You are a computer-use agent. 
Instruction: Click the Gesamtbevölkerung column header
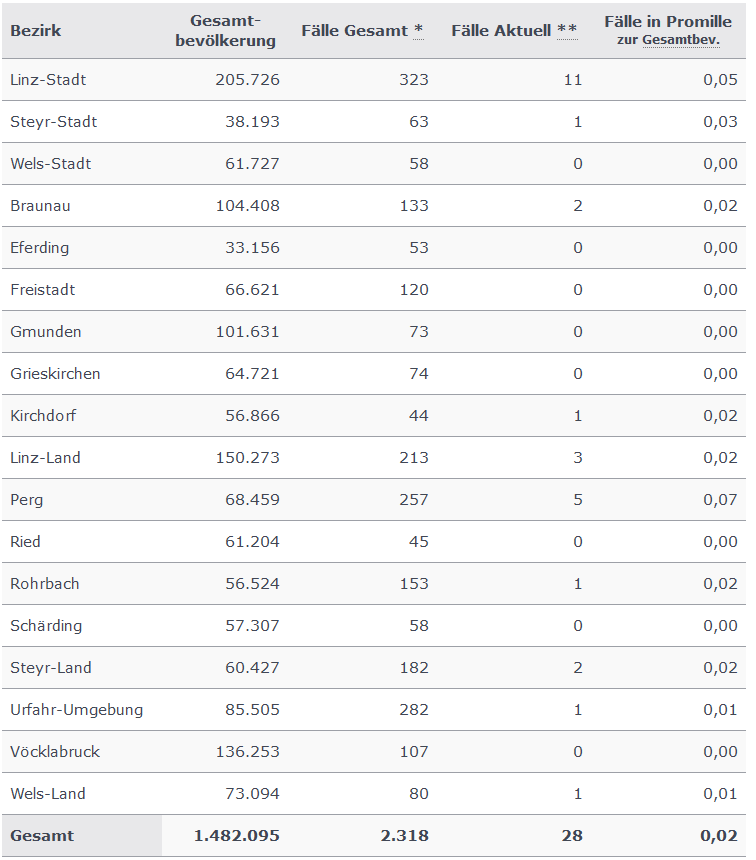pyautogui.click(x=225, y=31)
